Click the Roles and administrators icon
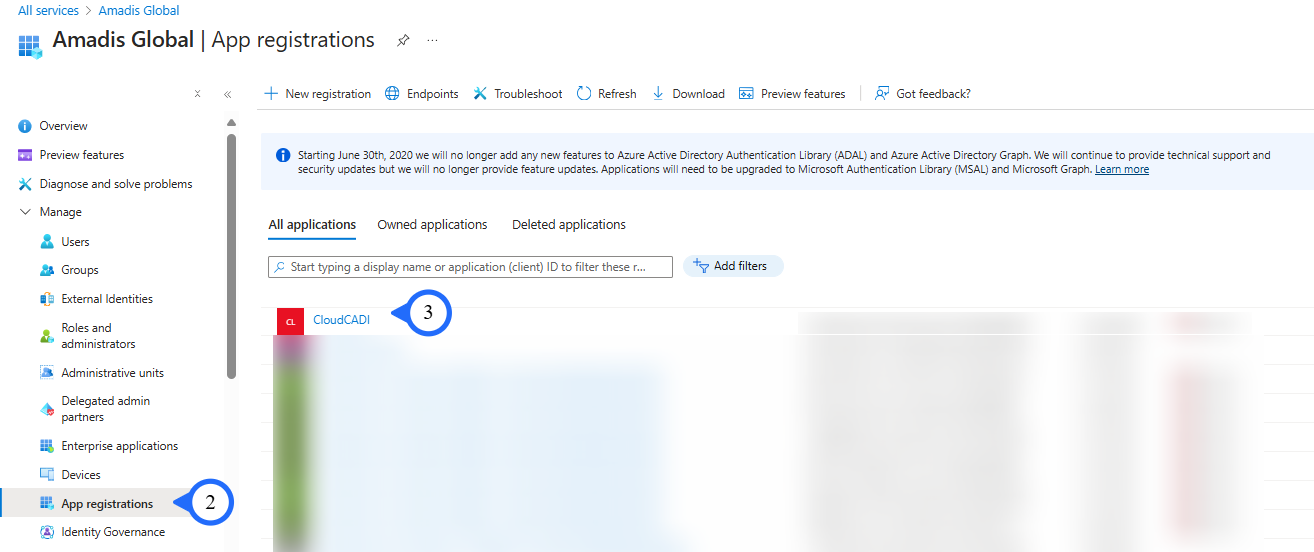Screen dimensions: 1314x552 tap(46, 336)
